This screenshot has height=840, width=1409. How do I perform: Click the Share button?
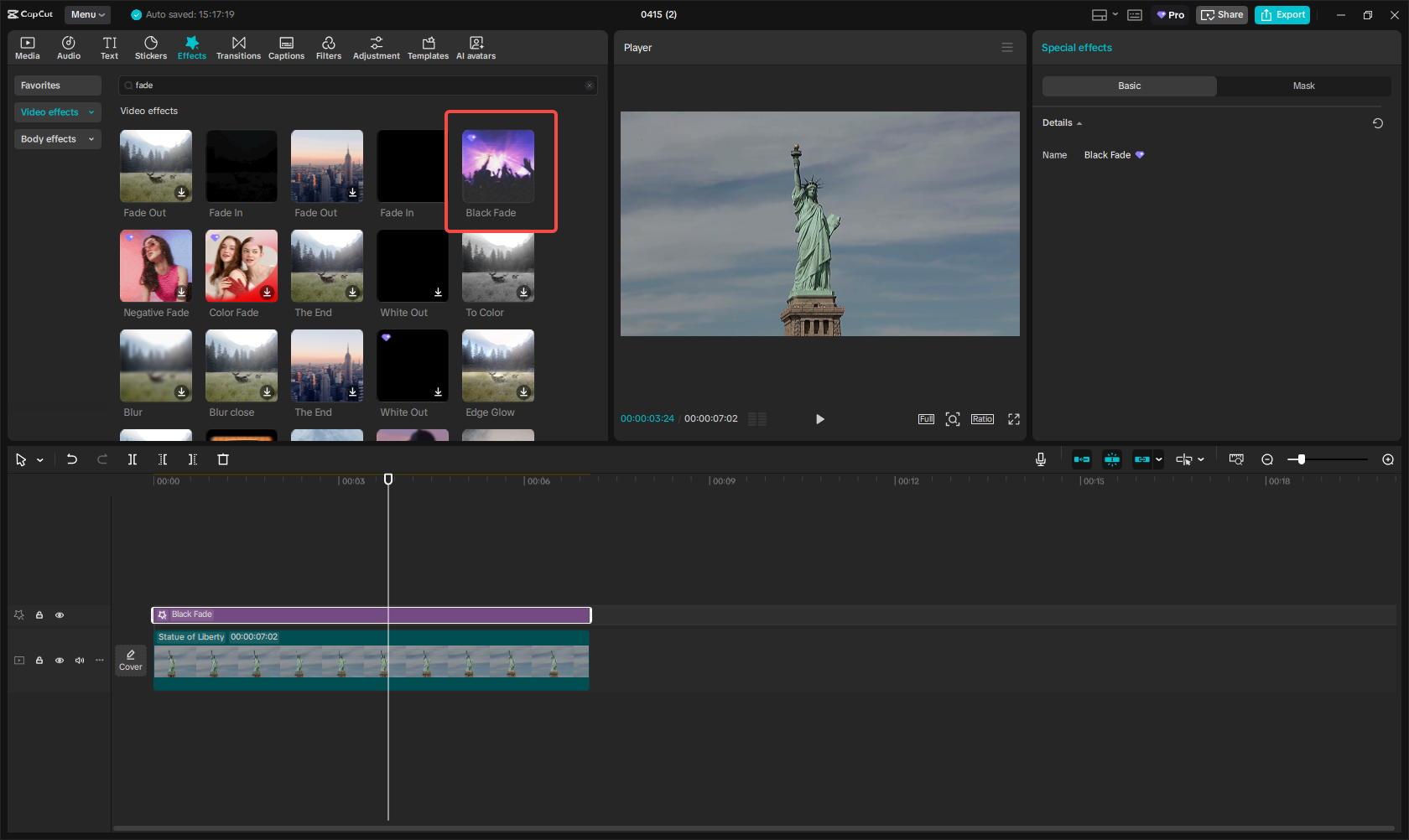tap(1222, 15)
